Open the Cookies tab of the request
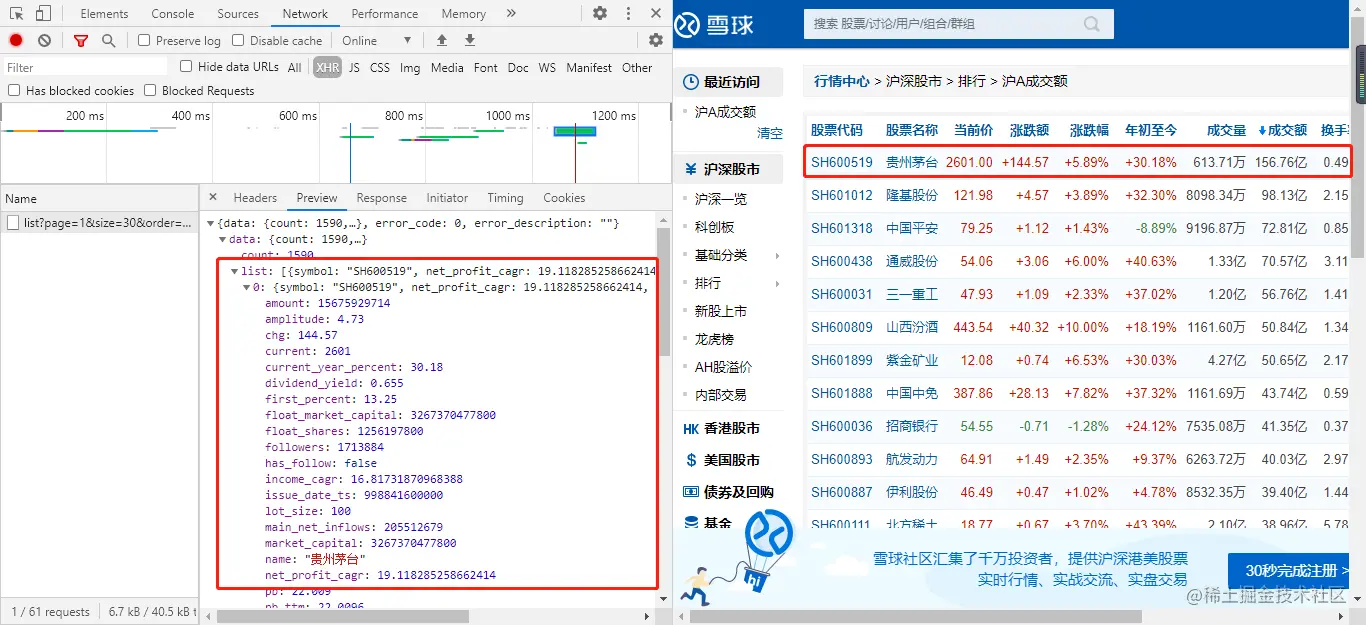The image size is (1366, 625). click(564, 198)
